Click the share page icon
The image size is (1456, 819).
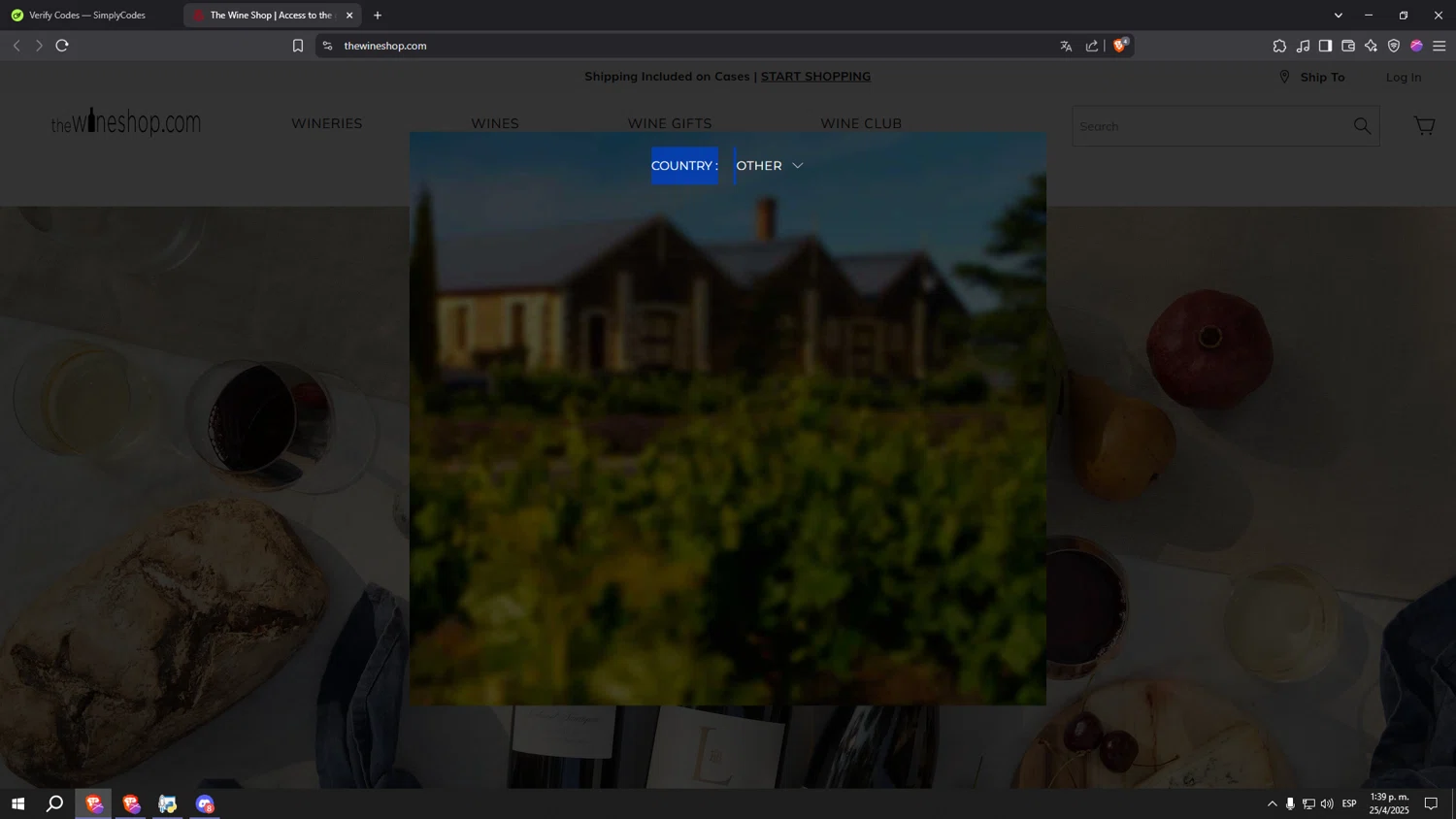click(1092, 46)
